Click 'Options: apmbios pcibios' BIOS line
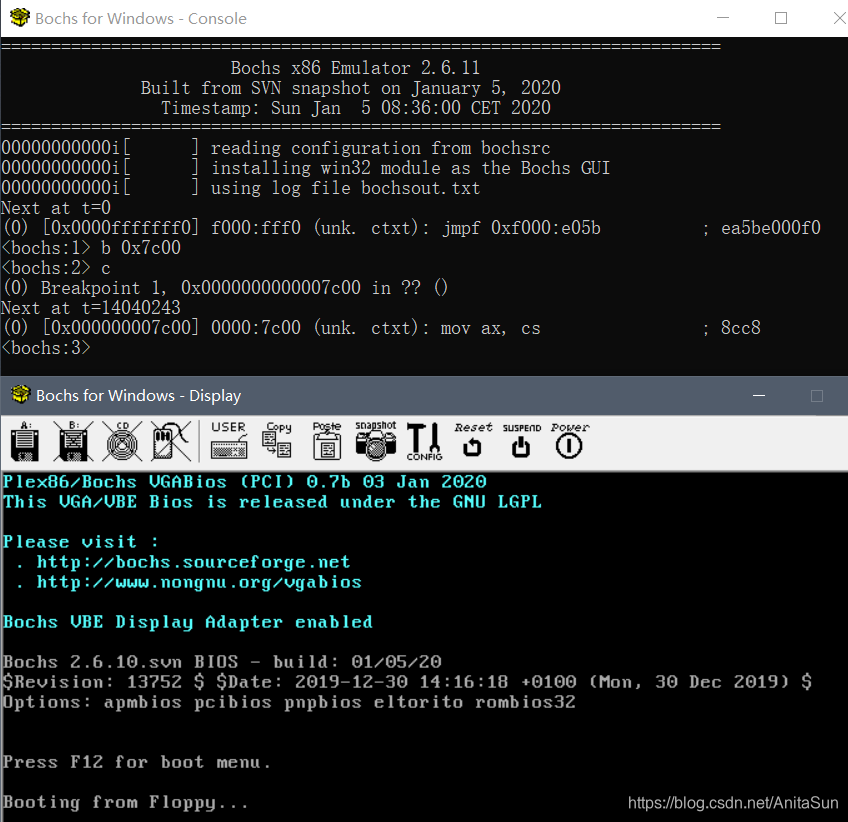Screen dimensions: 848x822 click(289, 702)
